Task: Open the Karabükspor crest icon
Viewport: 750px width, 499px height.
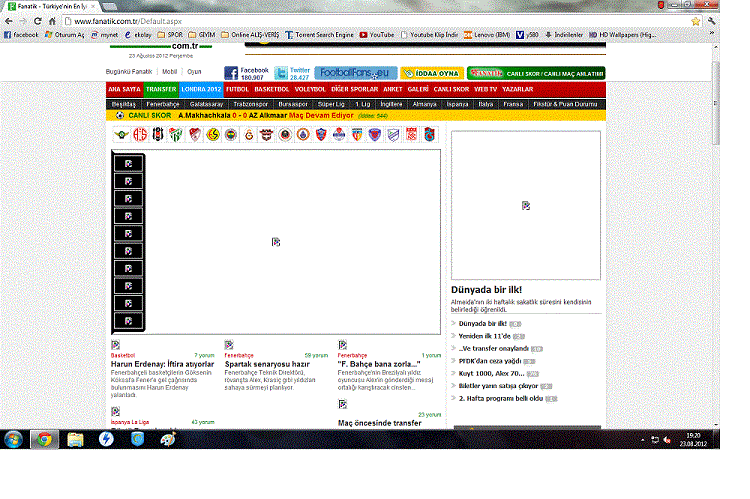Action: [x=321, y=134]
